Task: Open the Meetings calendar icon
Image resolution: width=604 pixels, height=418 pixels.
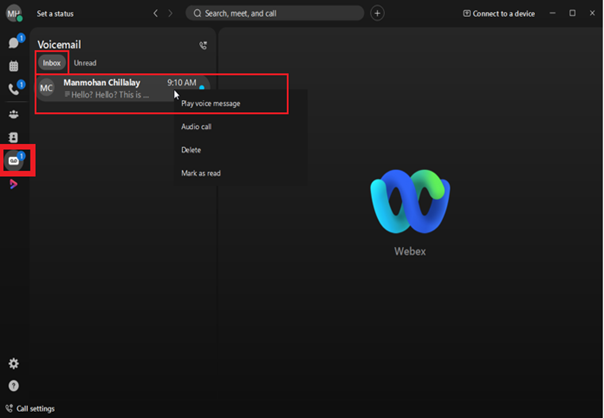Action: tap(14, 66)
